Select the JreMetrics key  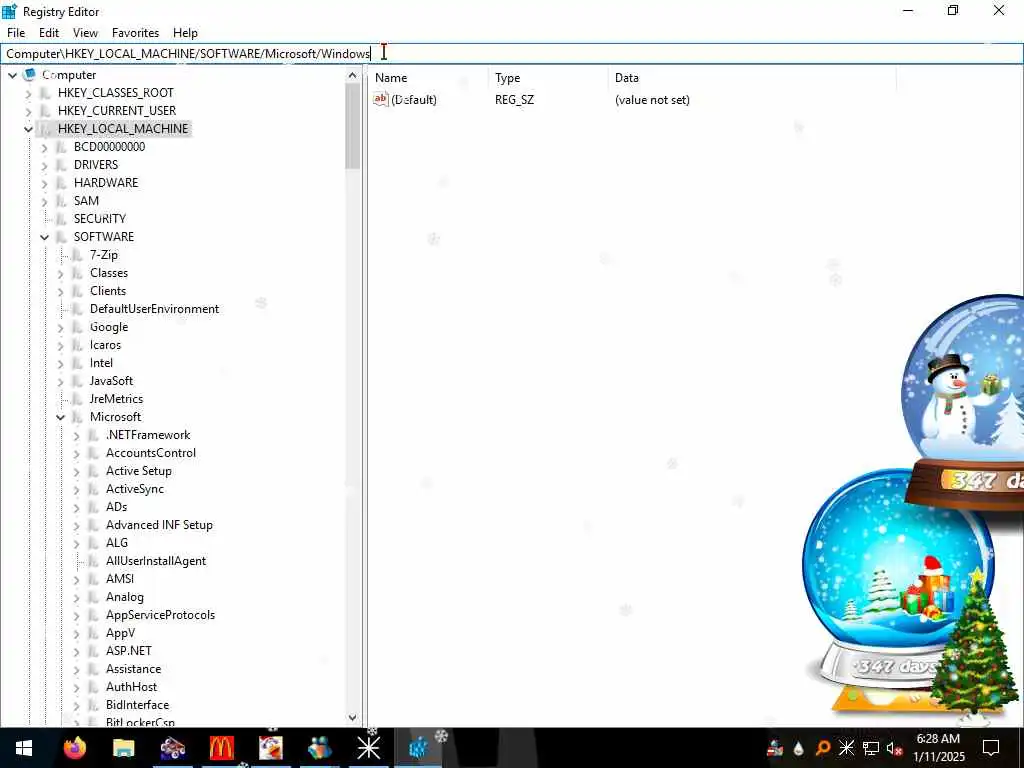pos(116,399)
